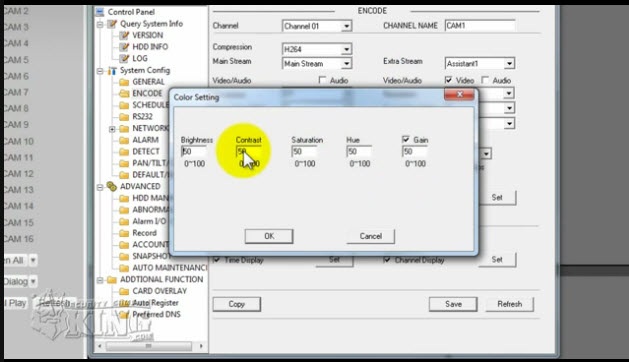Open the ALARM folder icon
629x362 pixels.
click(x=124, y=140)
